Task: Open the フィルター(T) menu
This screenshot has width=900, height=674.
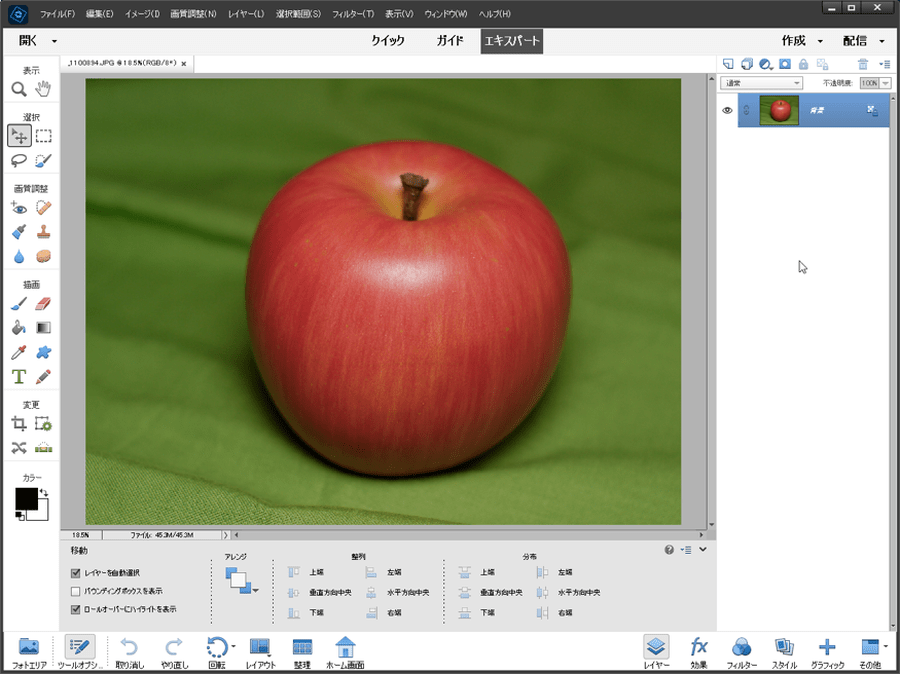Action: tap(352, 14)
